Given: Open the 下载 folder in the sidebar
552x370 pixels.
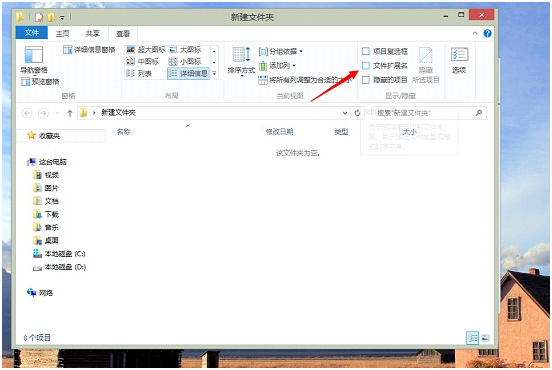Looking at the screenshot, I should tap(51, 214).
